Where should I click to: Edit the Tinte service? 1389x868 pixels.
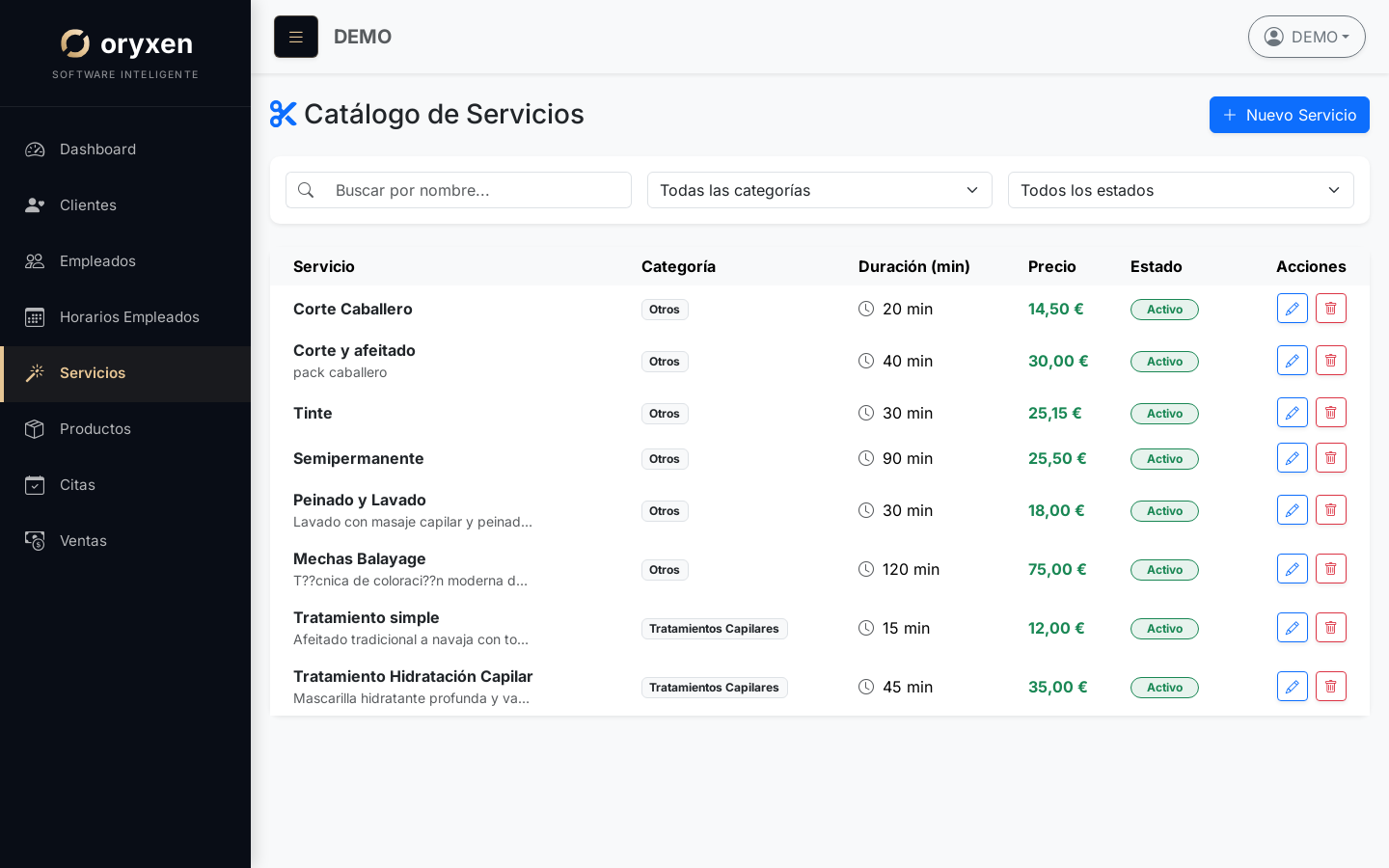pyautogui.click(x=1293, y=413)
